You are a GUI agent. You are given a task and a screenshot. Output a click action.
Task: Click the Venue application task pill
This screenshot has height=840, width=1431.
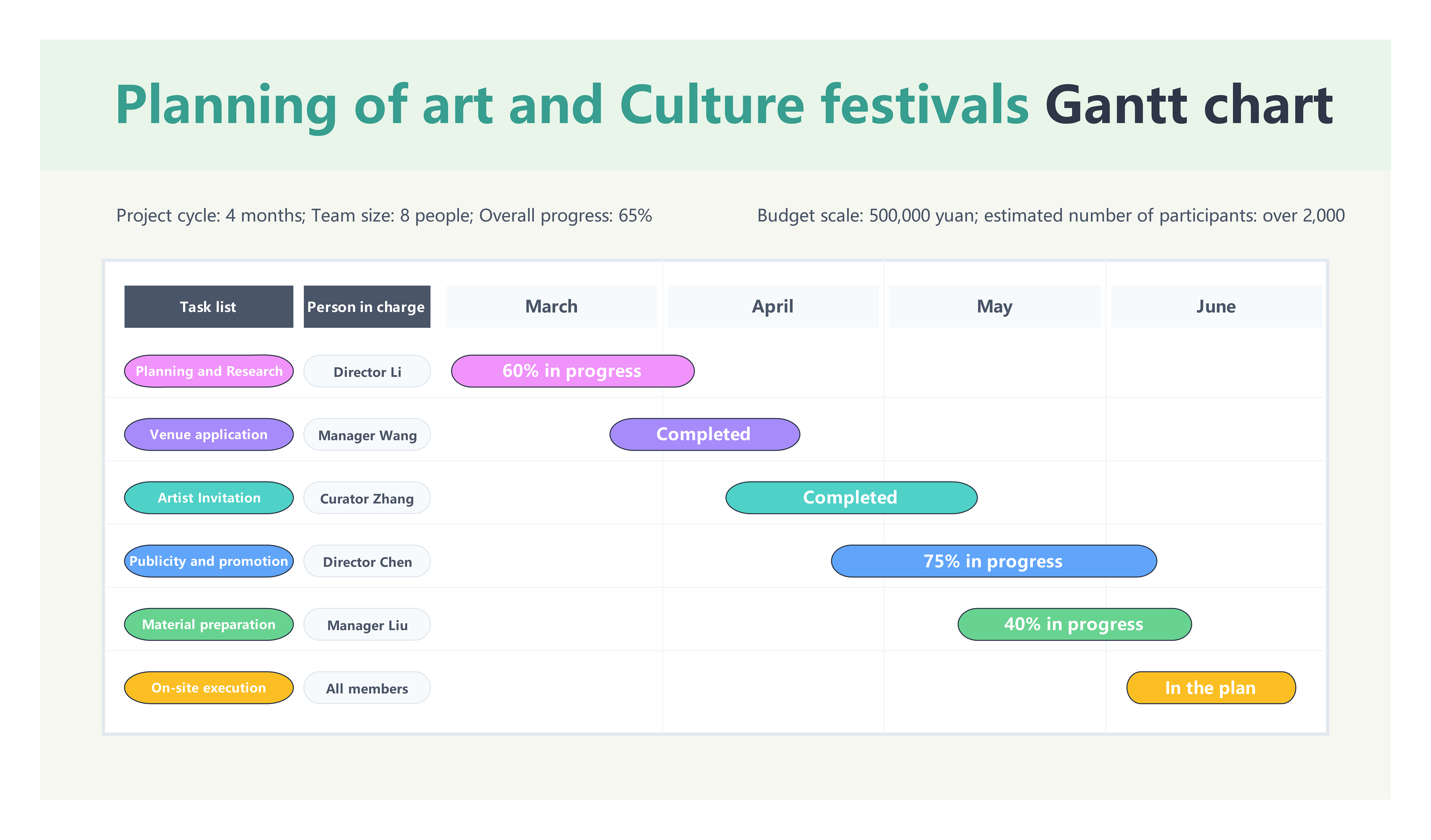tap(208, 435)
